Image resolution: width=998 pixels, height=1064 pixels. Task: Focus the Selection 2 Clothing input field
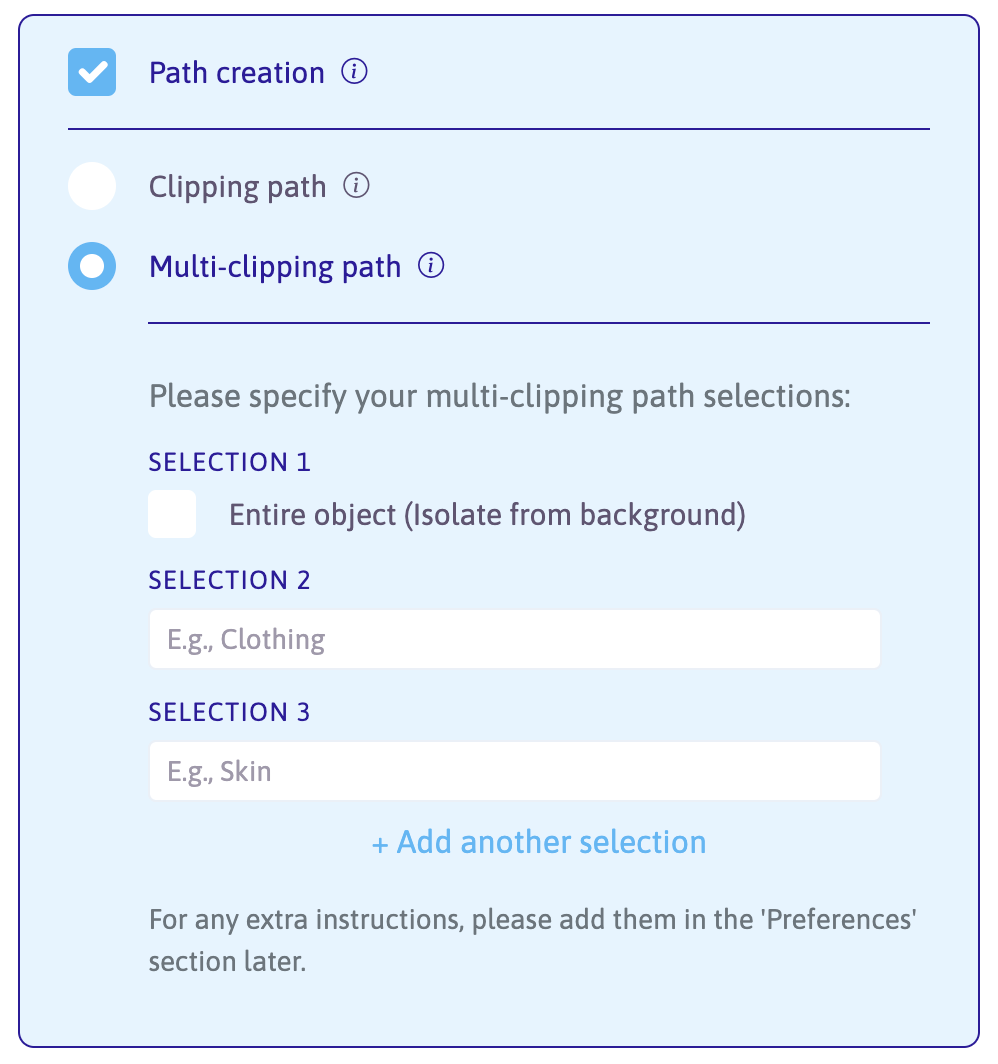(514, 639)
